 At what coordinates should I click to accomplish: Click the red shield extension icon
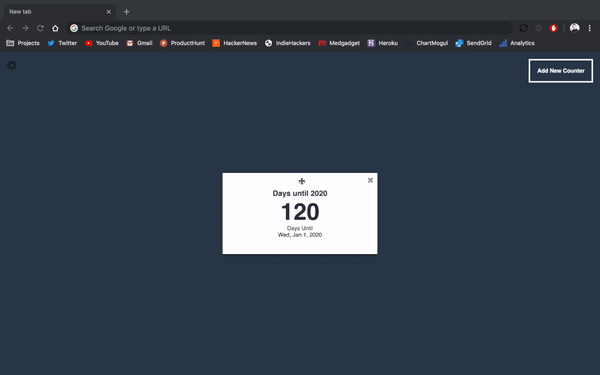coord(553,28)
